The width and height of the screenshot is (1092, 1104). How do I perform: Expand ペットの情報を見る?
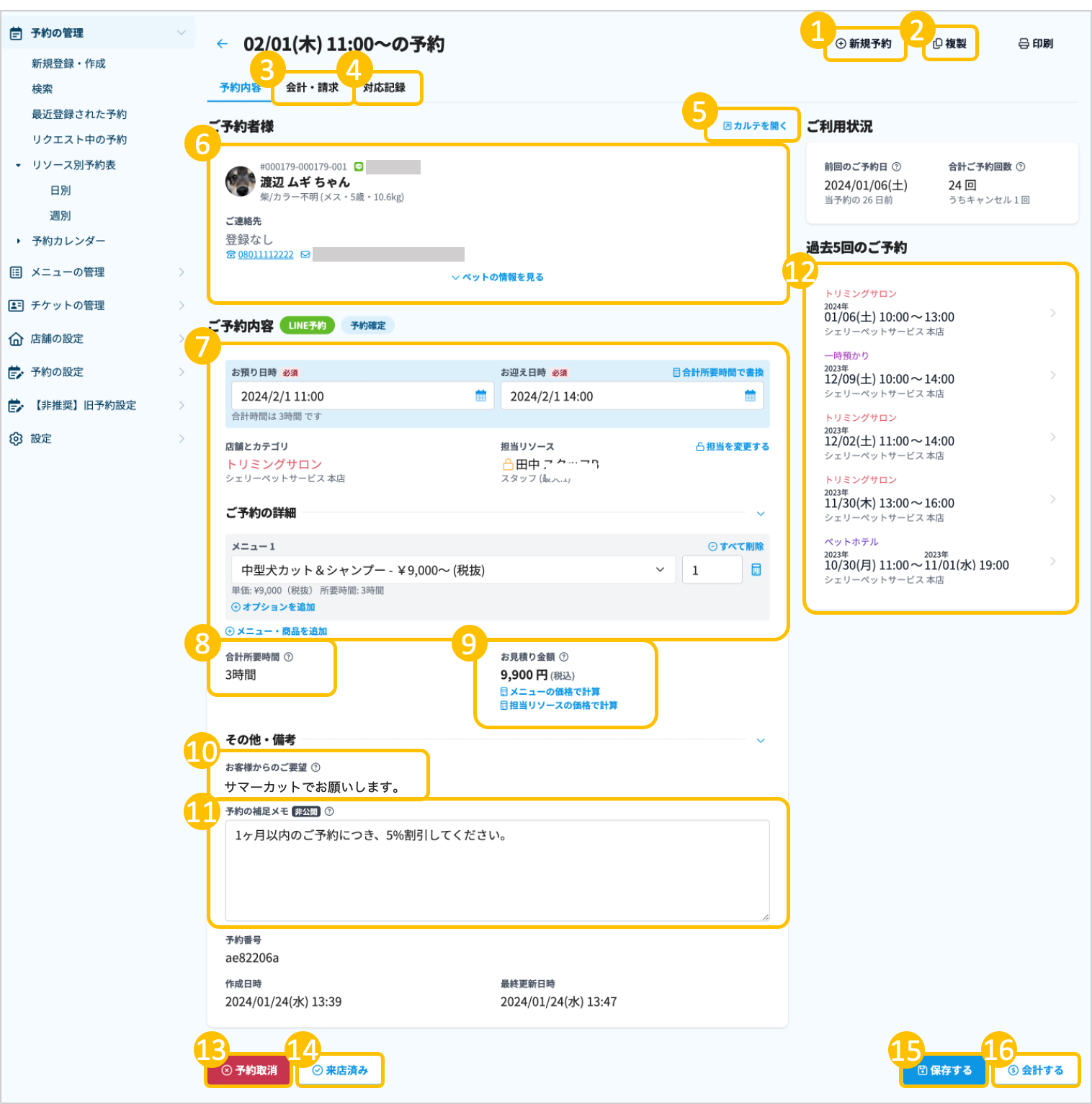pos(498,277)
